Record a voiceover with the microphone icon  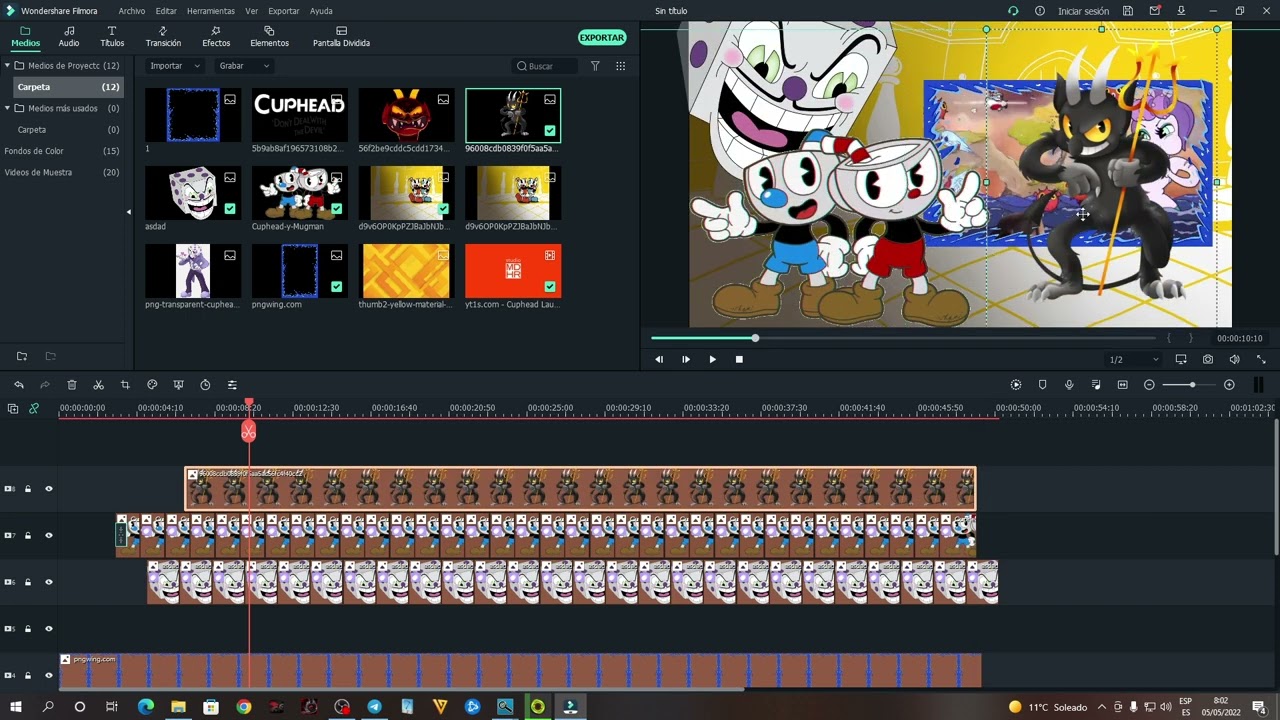pyautogui.click(x=1069, y=385)
